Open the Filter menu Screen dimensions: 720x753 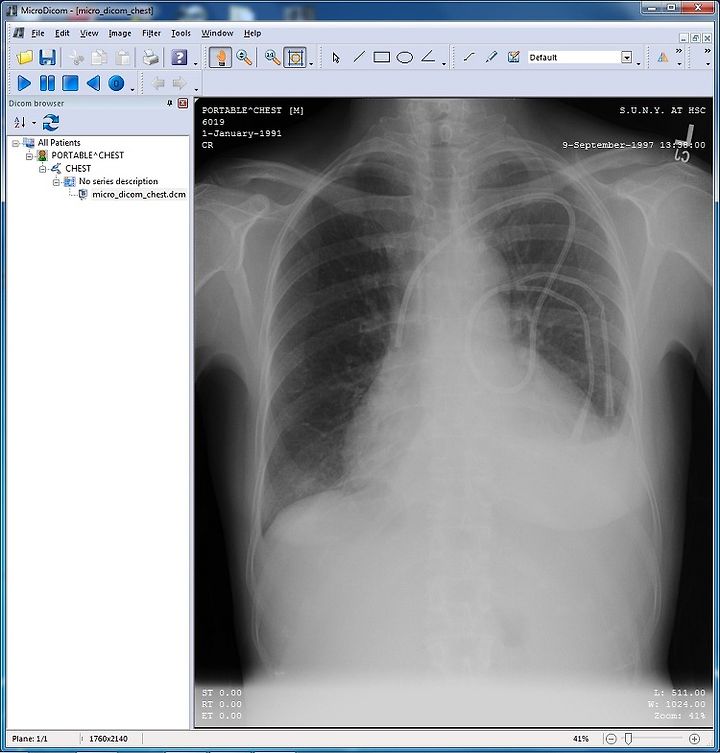click(x=151, y=33)
